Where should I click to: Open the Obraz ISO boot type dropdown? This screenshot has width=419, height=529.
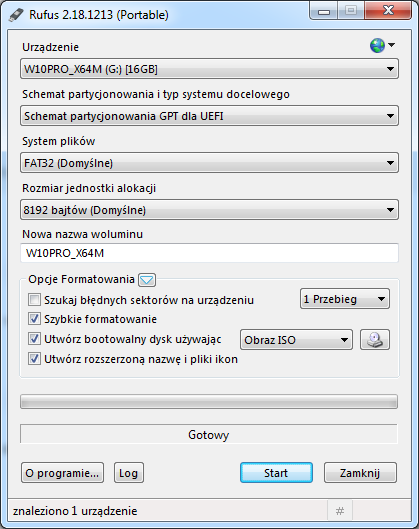click(296, 339)
